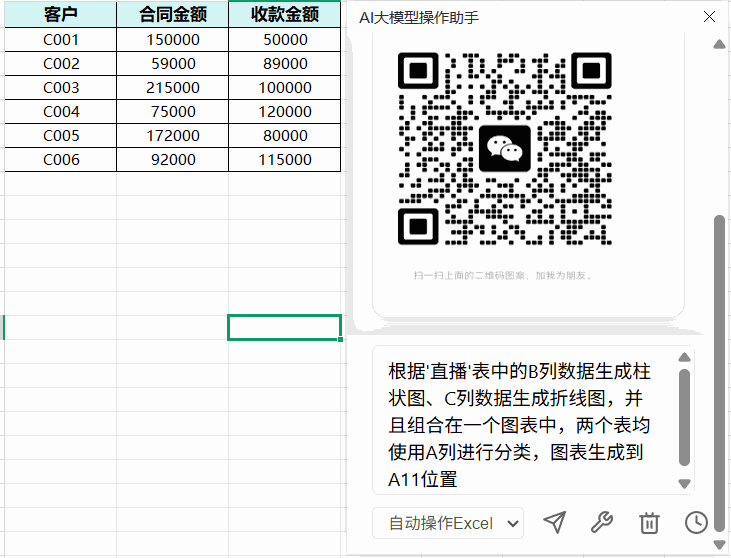This screenshot has width=731, height=558.
Task: Open settings via the wrench icon
Action: coord(602,522)
